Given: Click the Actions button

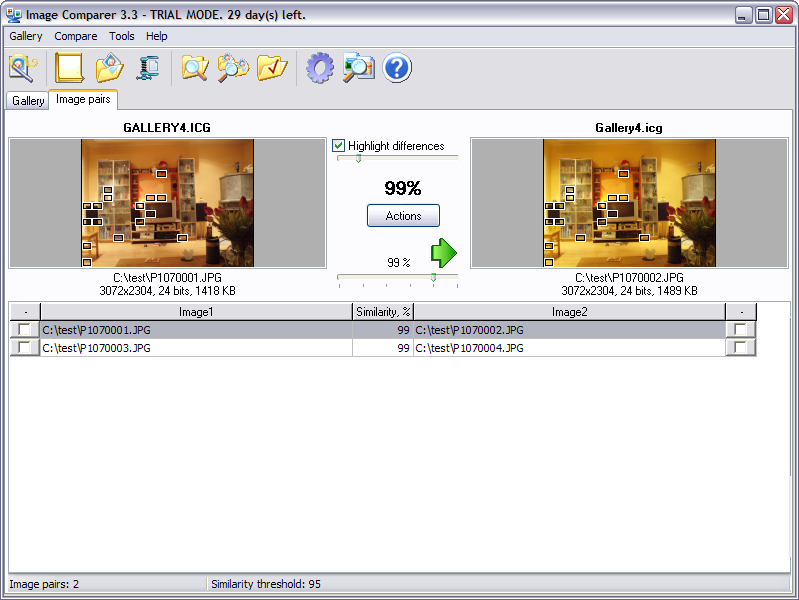Looking at the screenshot, I should point(403,216).
